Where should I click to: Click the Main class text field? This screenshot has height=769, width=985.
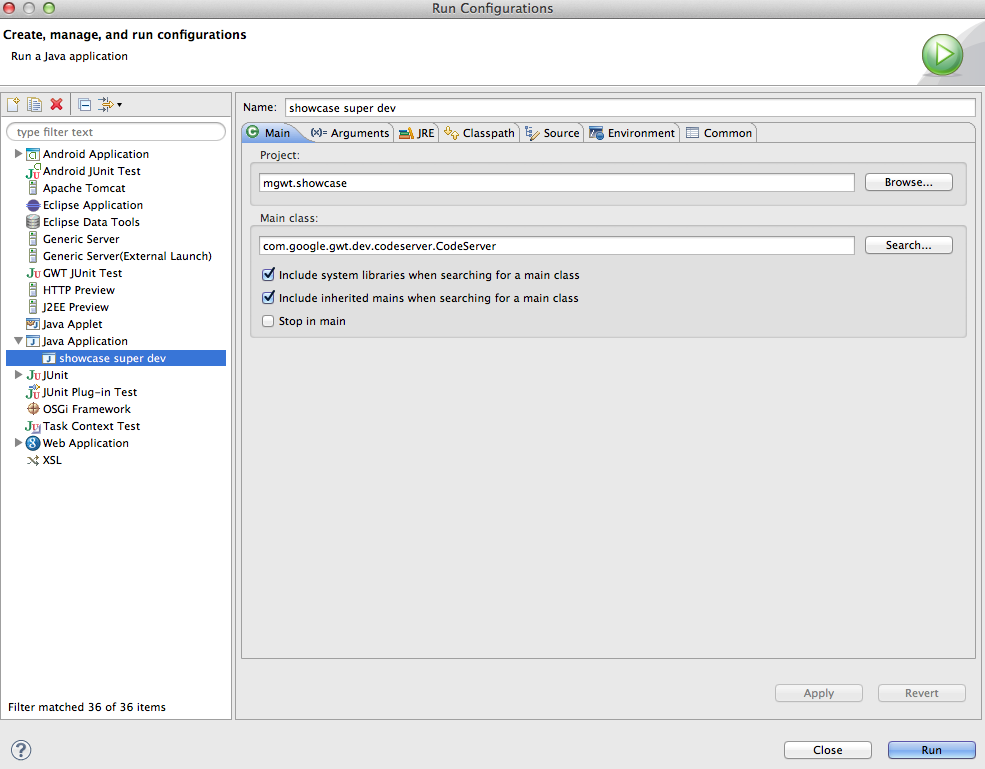557,246
